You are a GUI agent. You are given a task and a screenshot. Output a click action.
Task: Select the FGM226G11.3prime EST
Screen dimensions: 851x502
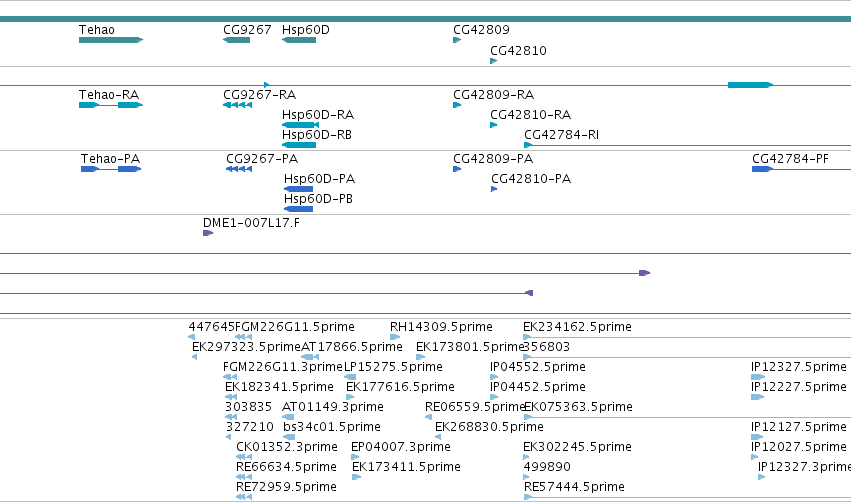[x=230, y=377]
